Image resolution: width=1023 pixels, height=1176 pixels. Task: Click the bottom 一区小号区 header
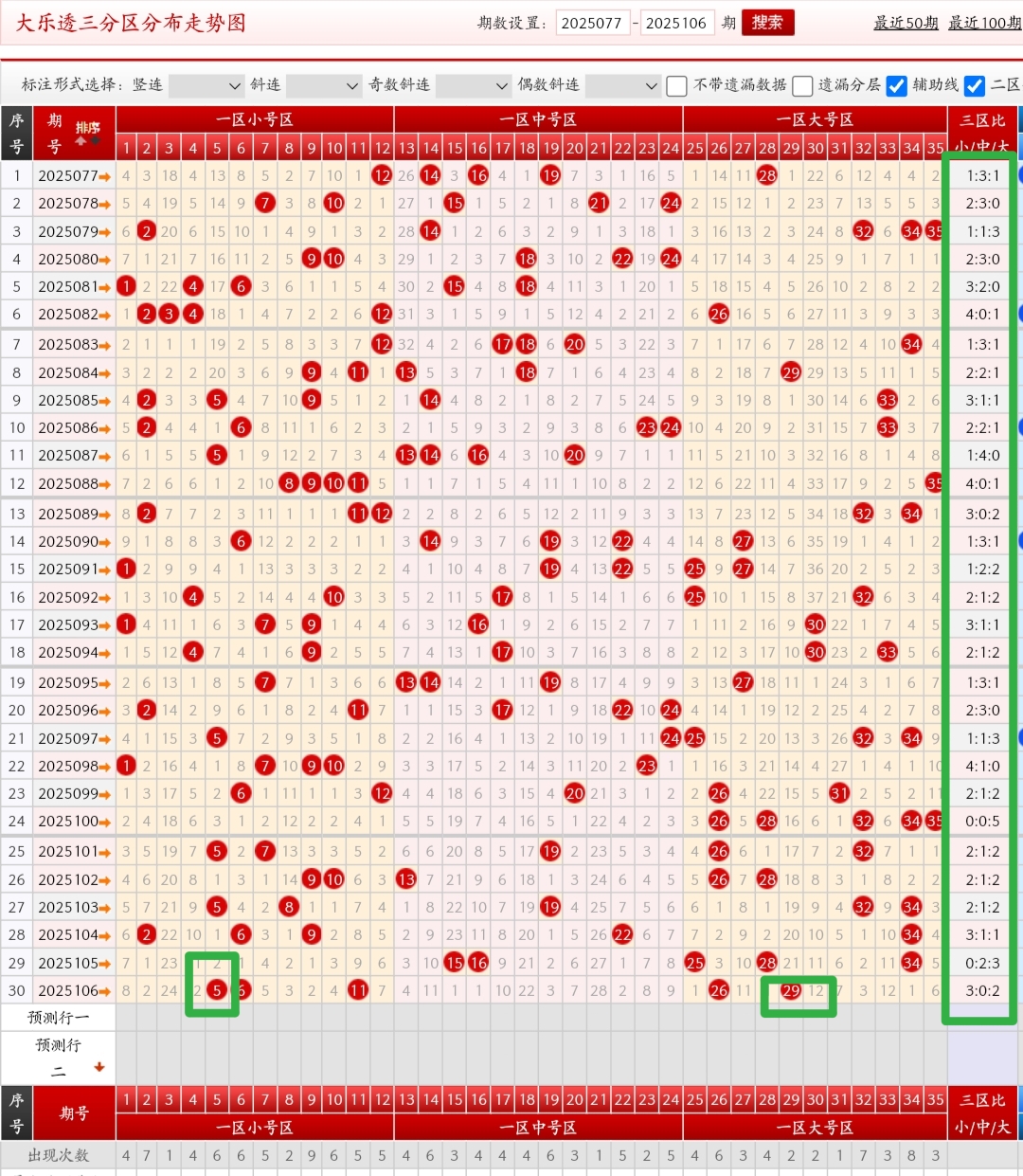click(x=255, y=1128)
